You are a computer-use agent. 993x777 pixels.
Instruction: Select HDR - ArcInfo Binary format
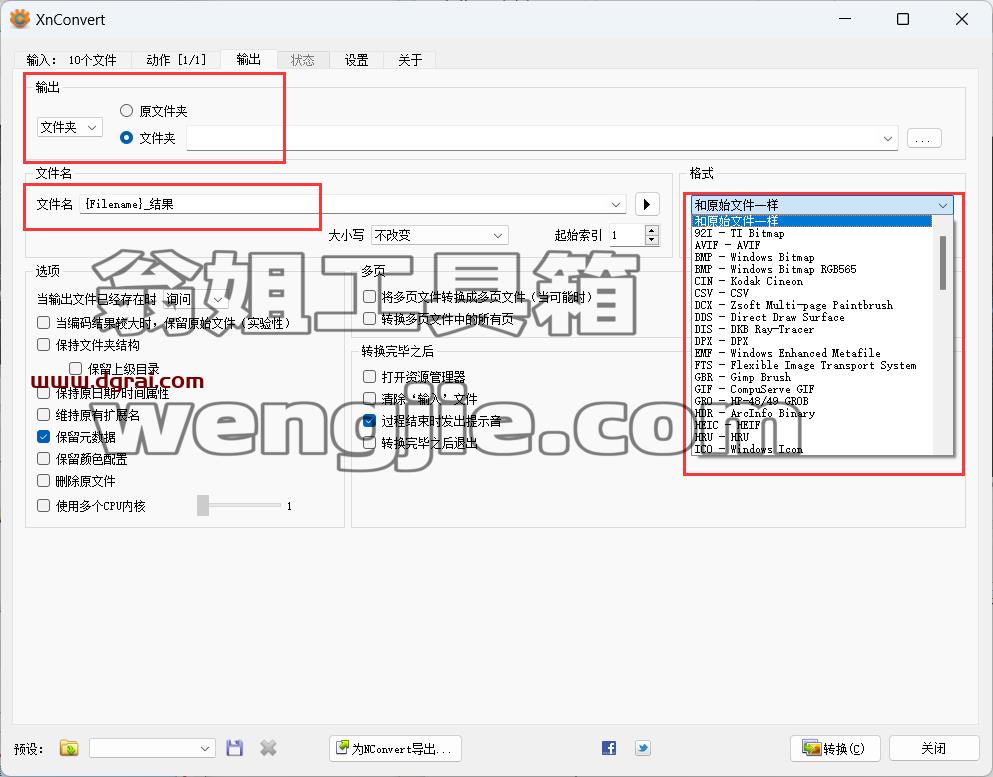[812, 414]
